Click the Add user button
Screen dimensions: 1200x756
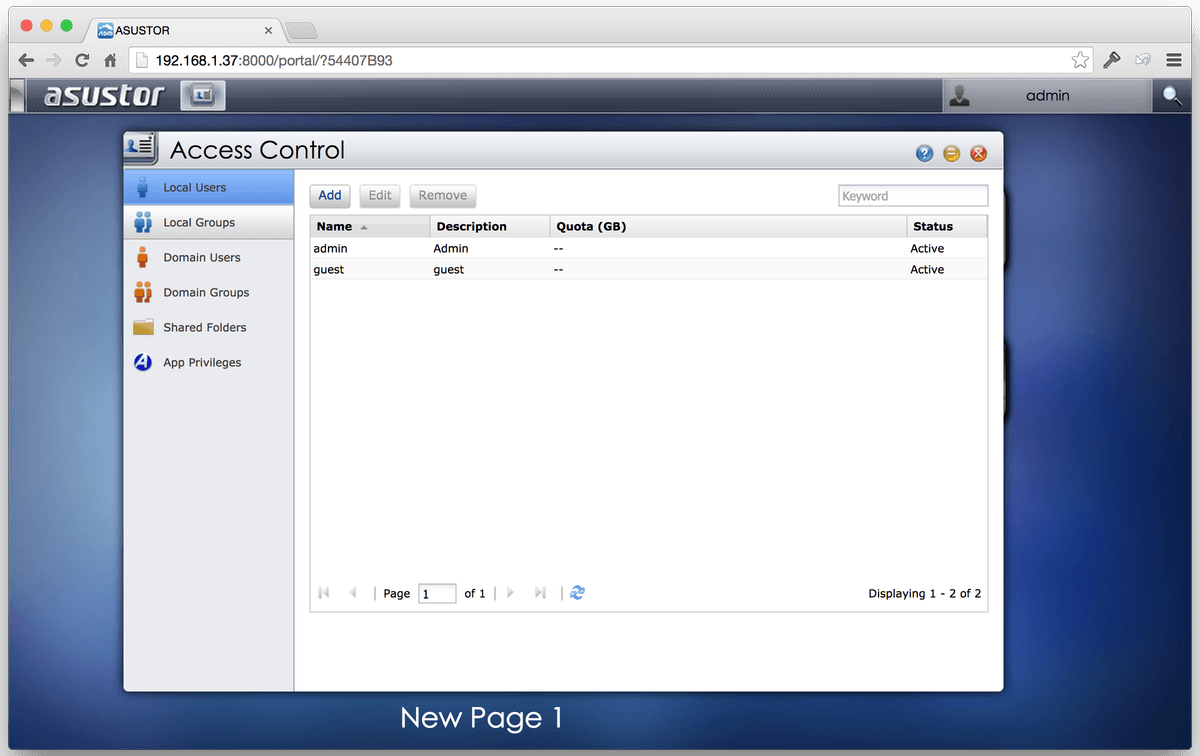click(x=330, y=196)
